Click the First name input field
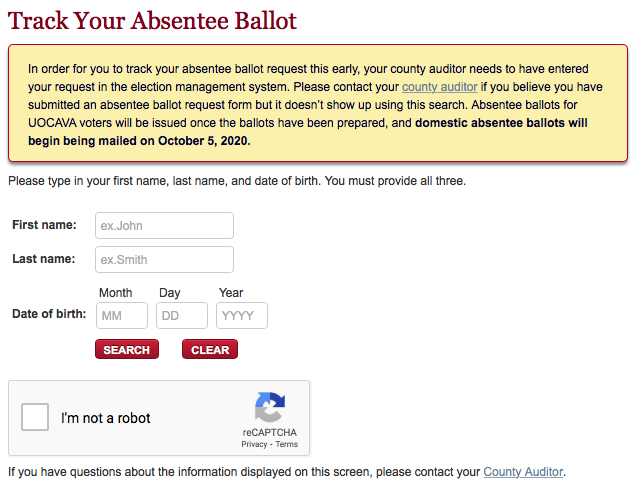 point(165,226)
